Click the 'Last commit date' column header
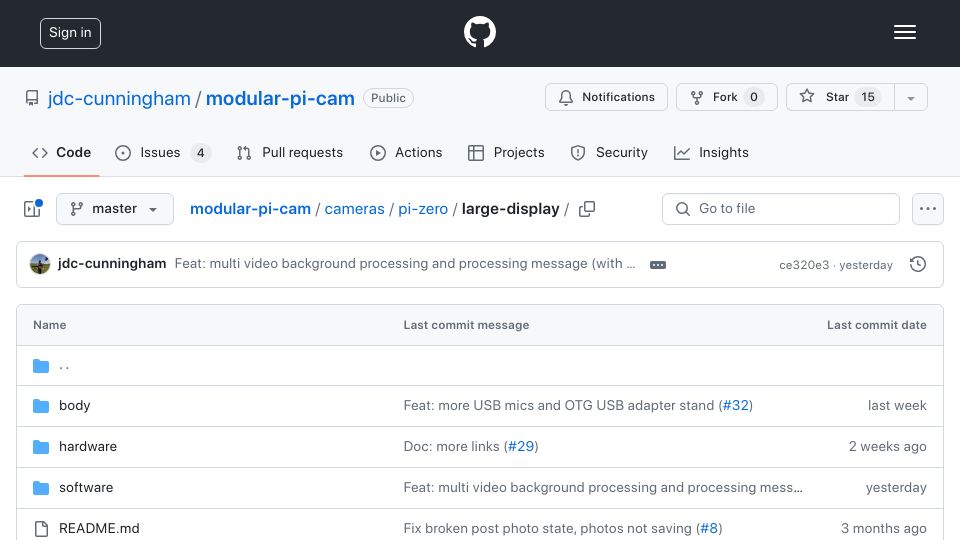The image size is (960, 540). 877,325
